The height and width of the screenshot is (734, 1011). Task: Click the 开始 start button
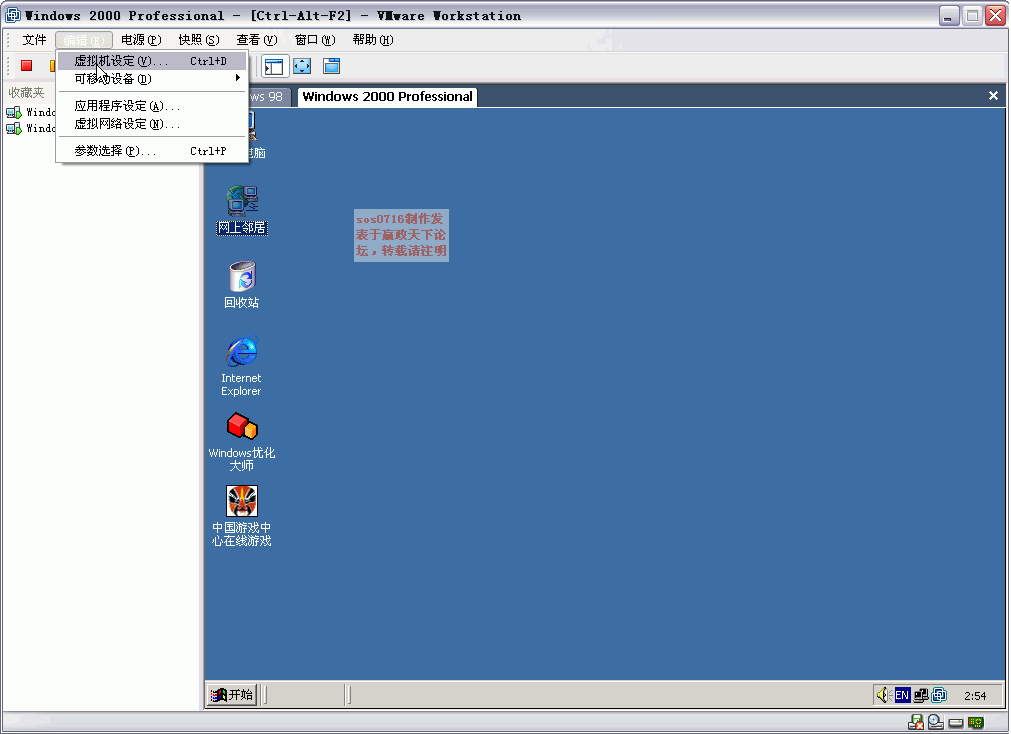(x=232, y=695)
